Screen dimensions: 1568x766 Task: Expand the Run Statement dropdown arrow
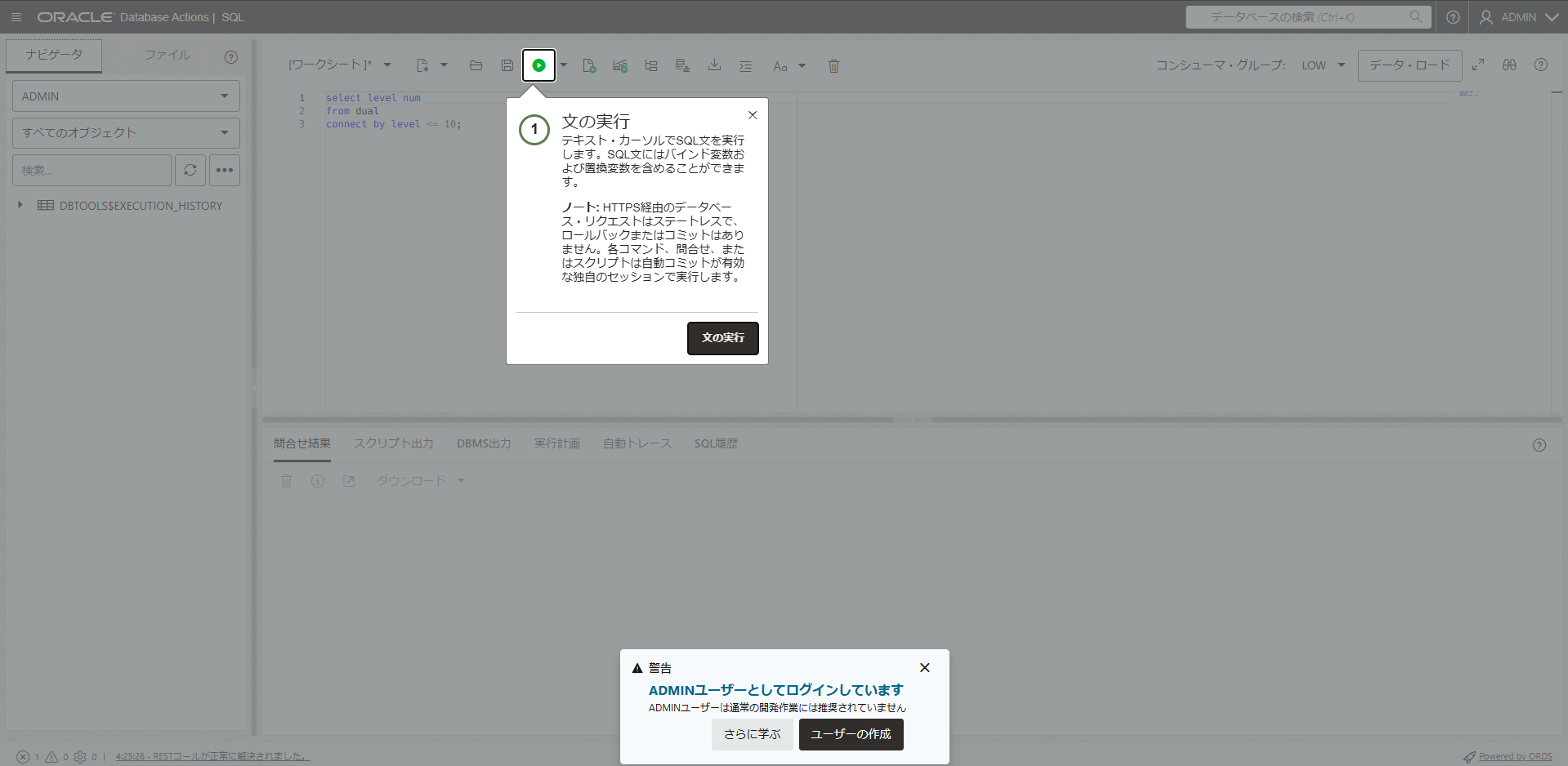[x=564, y=65]
